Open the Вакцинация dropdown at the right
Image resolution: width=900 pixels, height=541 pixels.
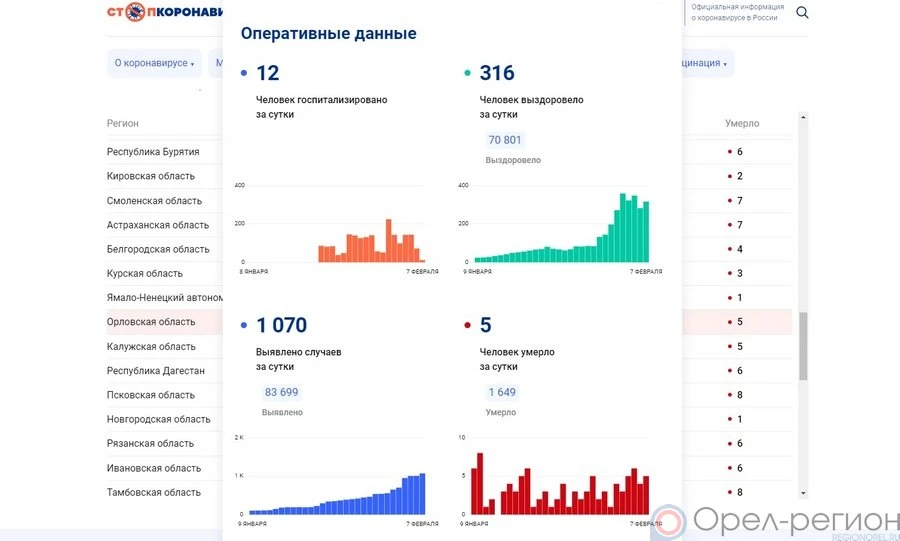704,63
